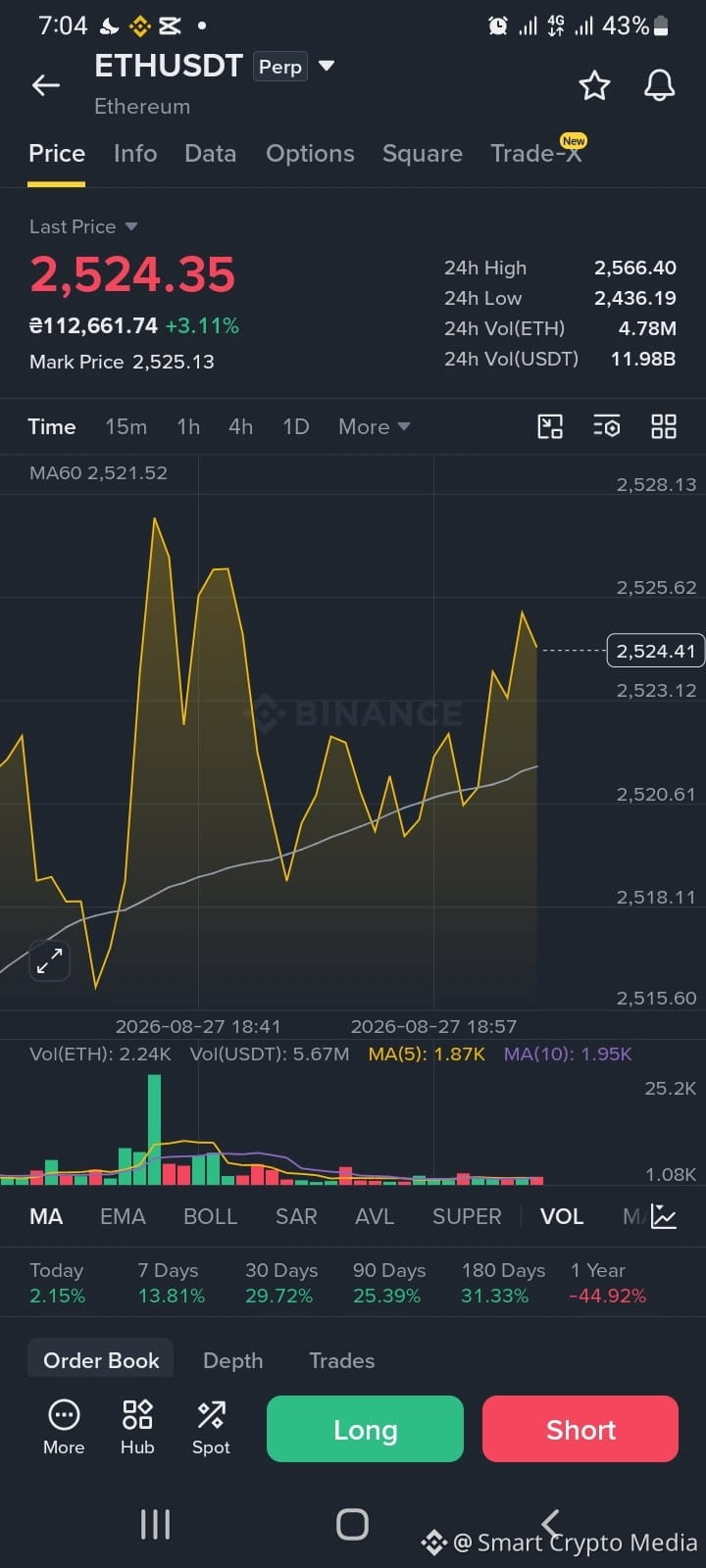Screen dimensions: 706x1568
Task: Expand chart to fullscreen with arrows icon
Action: [49, 961]
